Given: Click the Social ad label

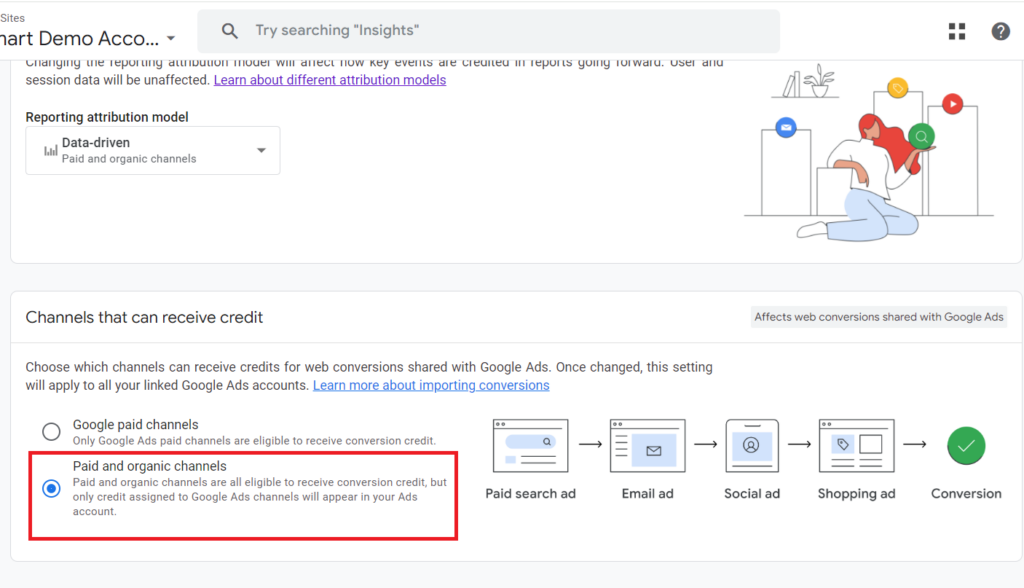Looking at the screenshot, I should pyautogui.click(x=752, y=494).
